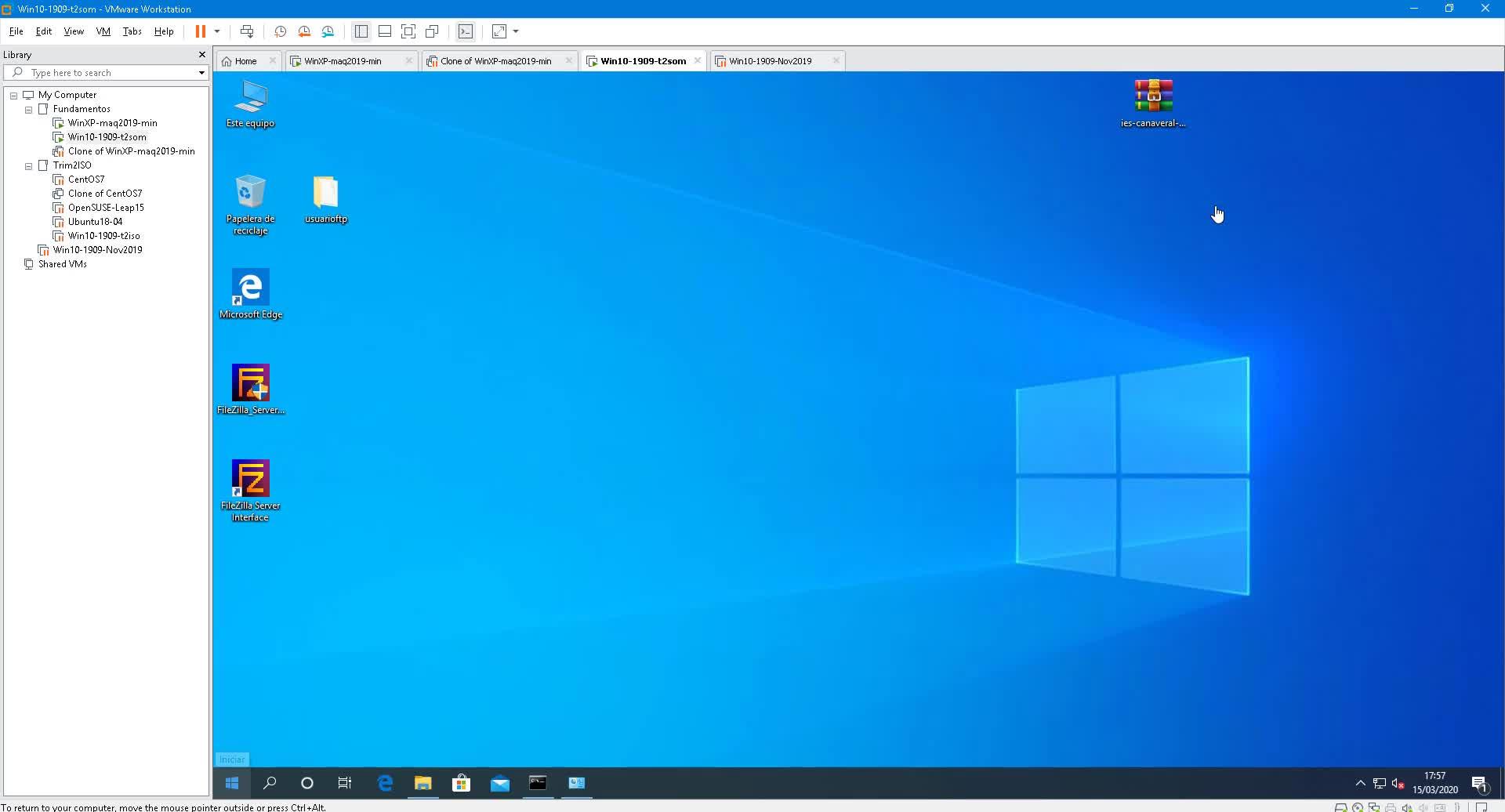Open Task View on the taskbar

[x=345, y=783]
